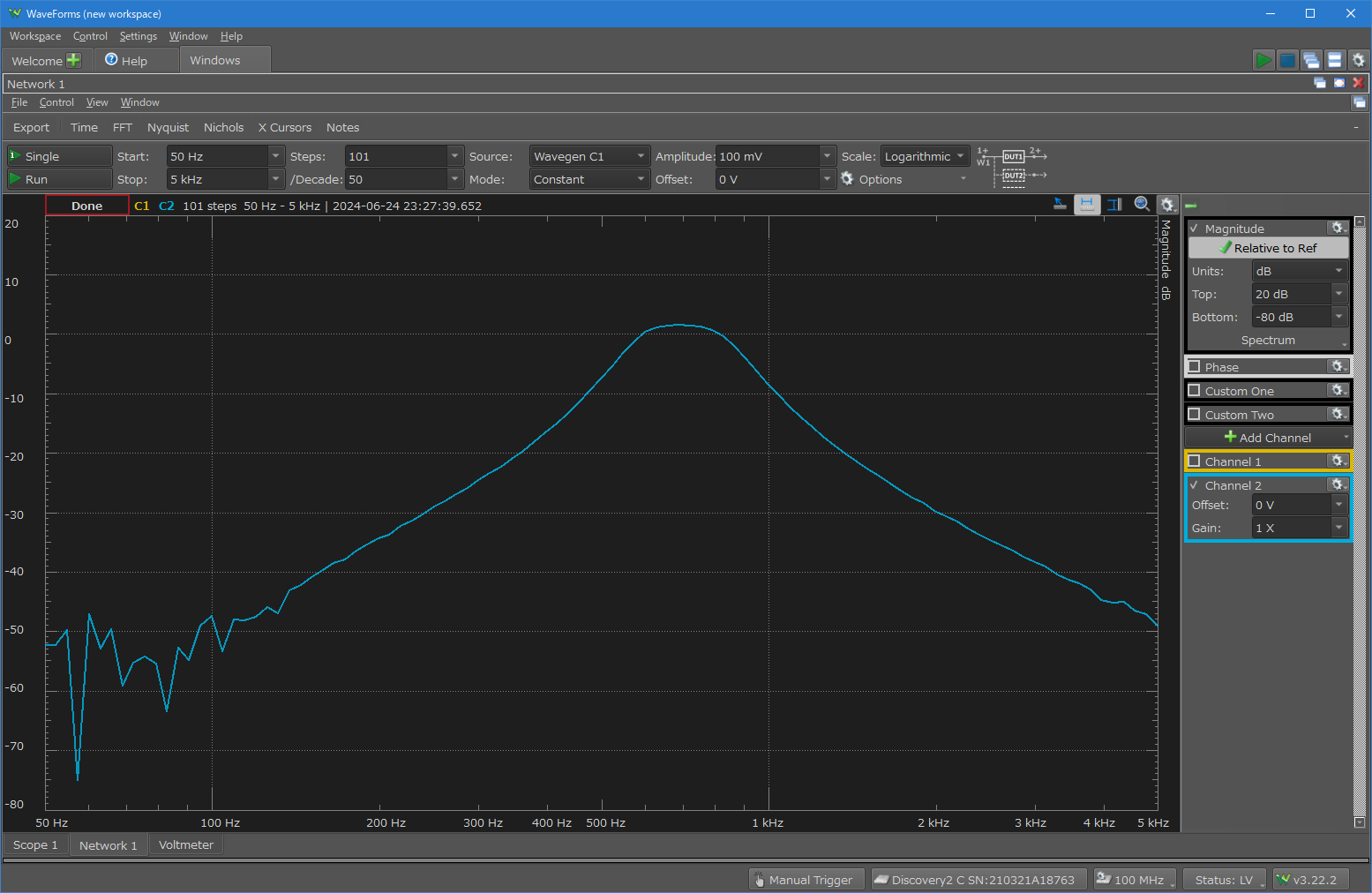Image resolution: width=1372 pixels, height=893 pixels.
Task: Toggle the C1 trace label
Action: 141,206
